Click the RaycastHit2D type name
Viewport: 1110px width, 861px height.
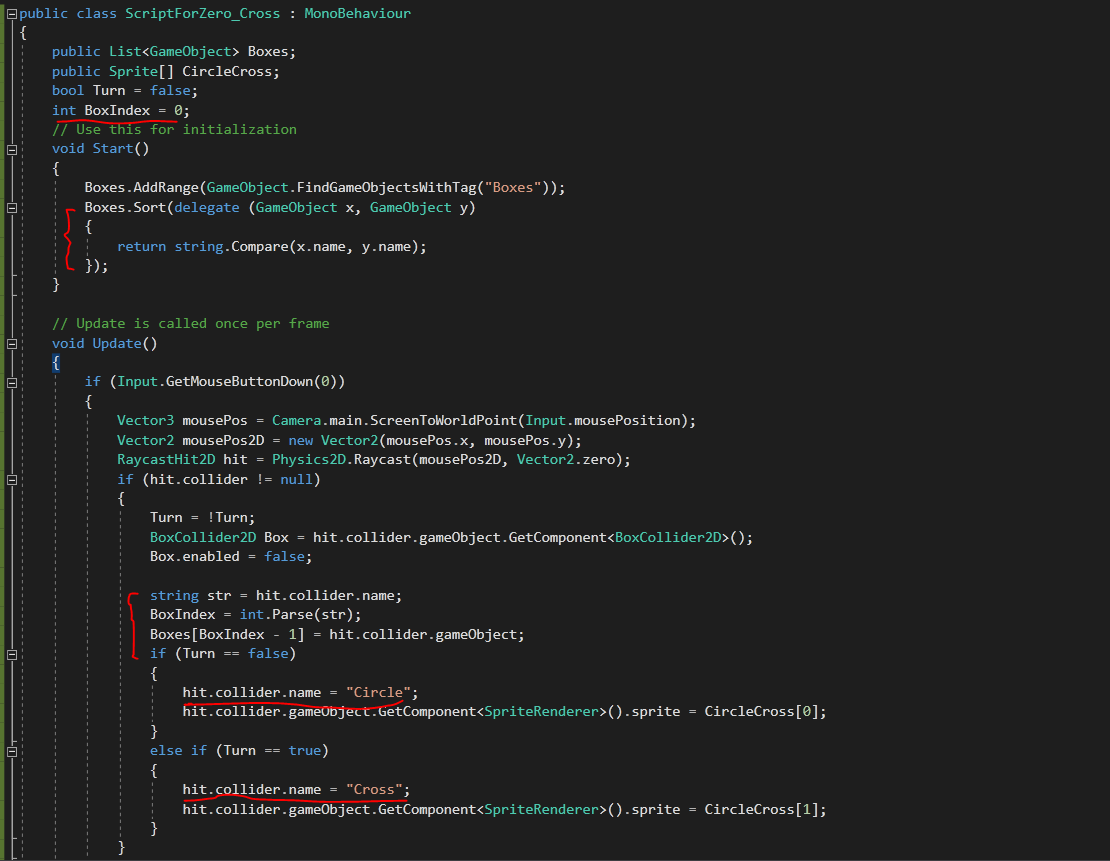166,460
